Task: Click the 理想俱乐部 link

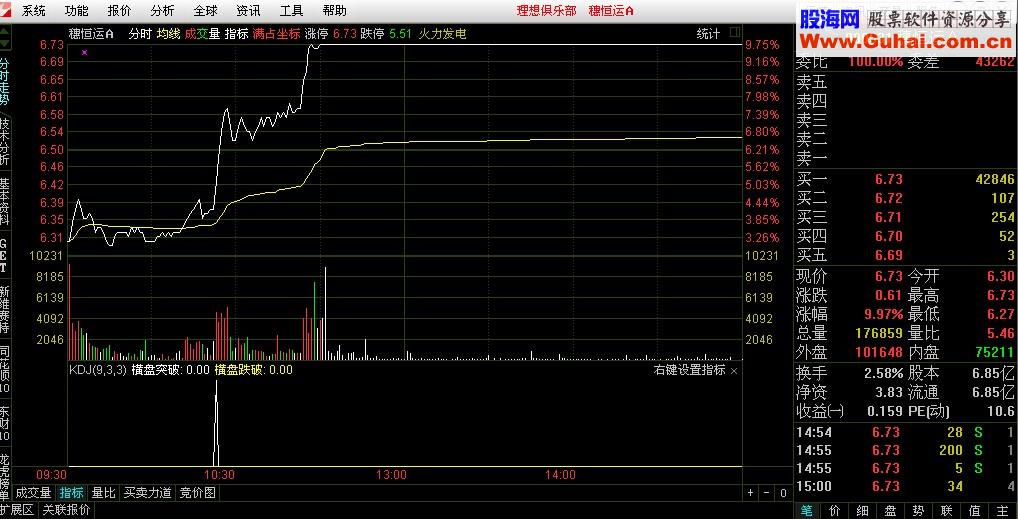Action: 546,10
